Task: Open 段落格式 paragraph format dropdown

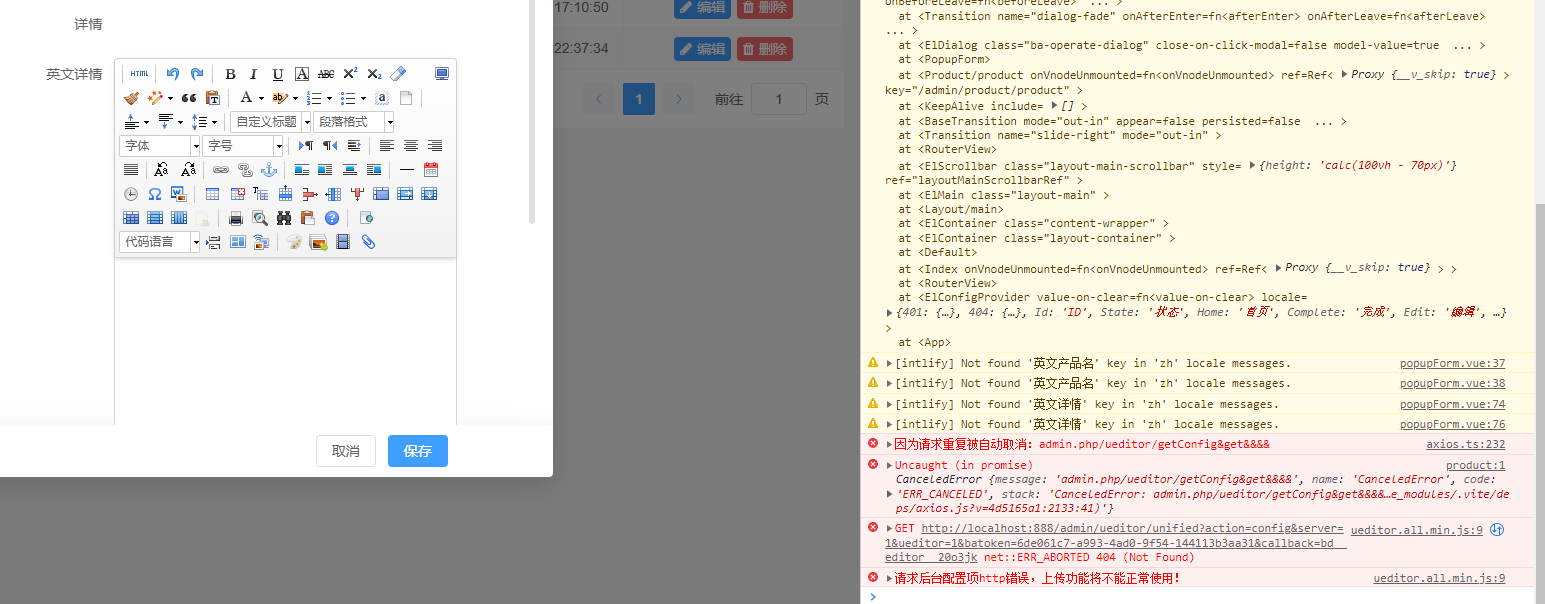Action: pos(354,122)
